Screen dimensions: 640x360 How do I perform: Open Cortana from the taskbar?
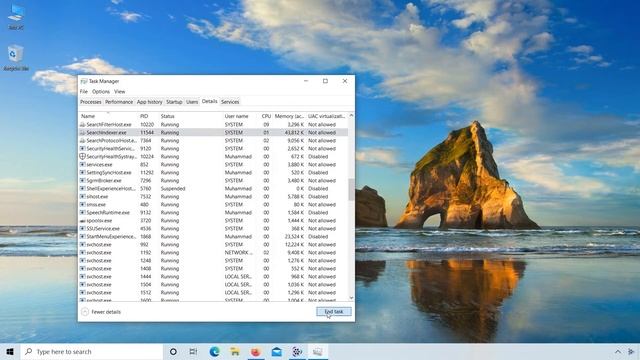click(173, 351)
